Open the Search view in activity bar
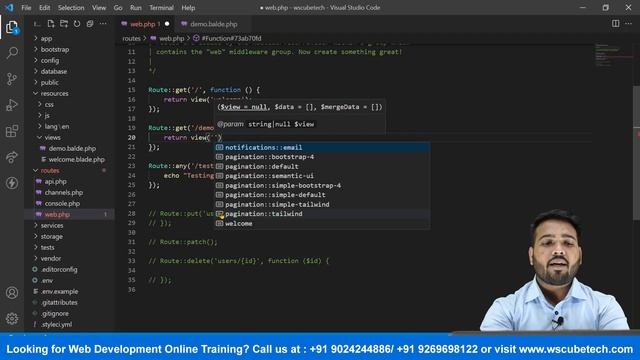The image size is (640, 360). tap(12, 53)
